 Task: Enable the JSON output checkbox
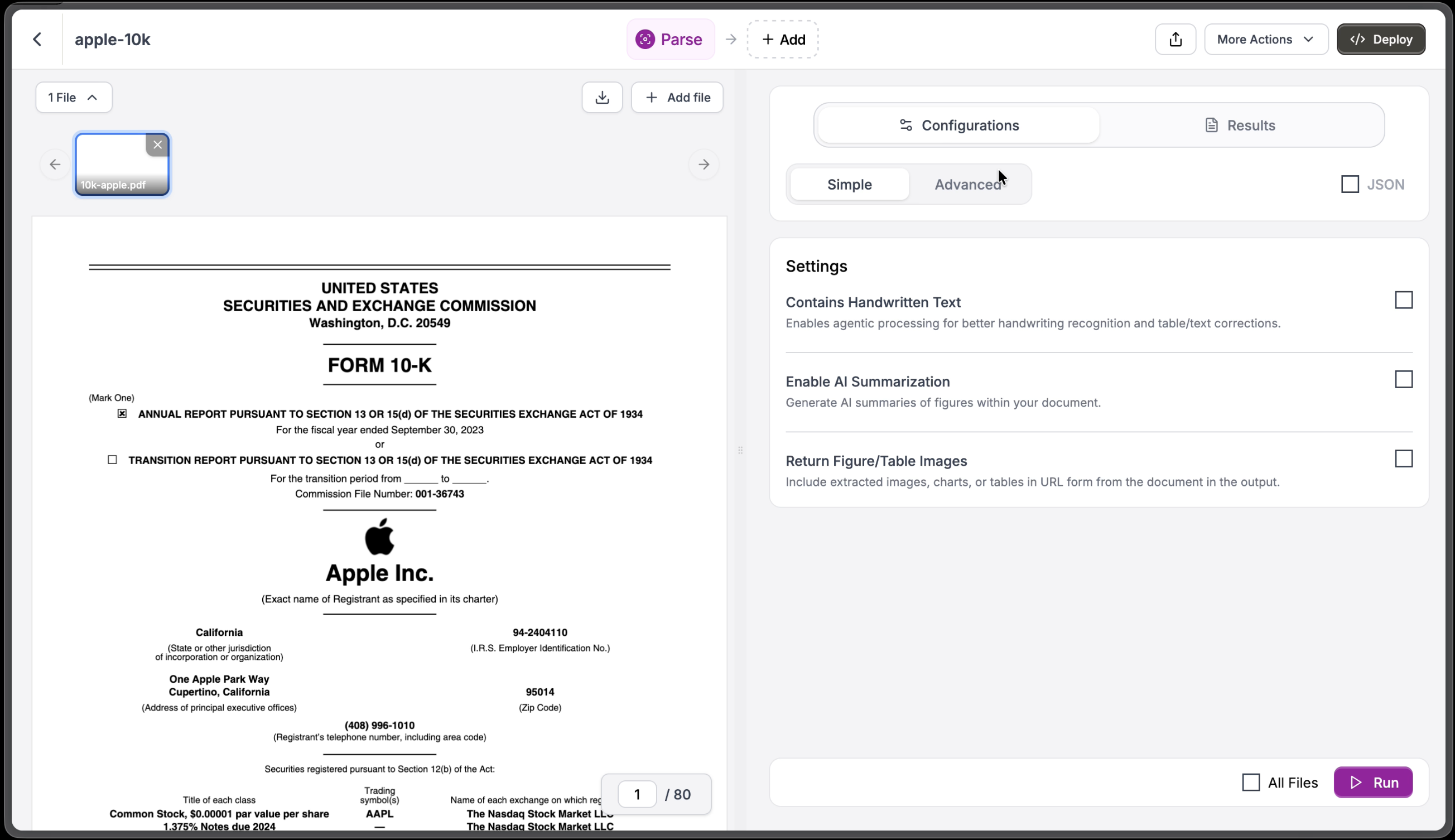[1350, 184]
